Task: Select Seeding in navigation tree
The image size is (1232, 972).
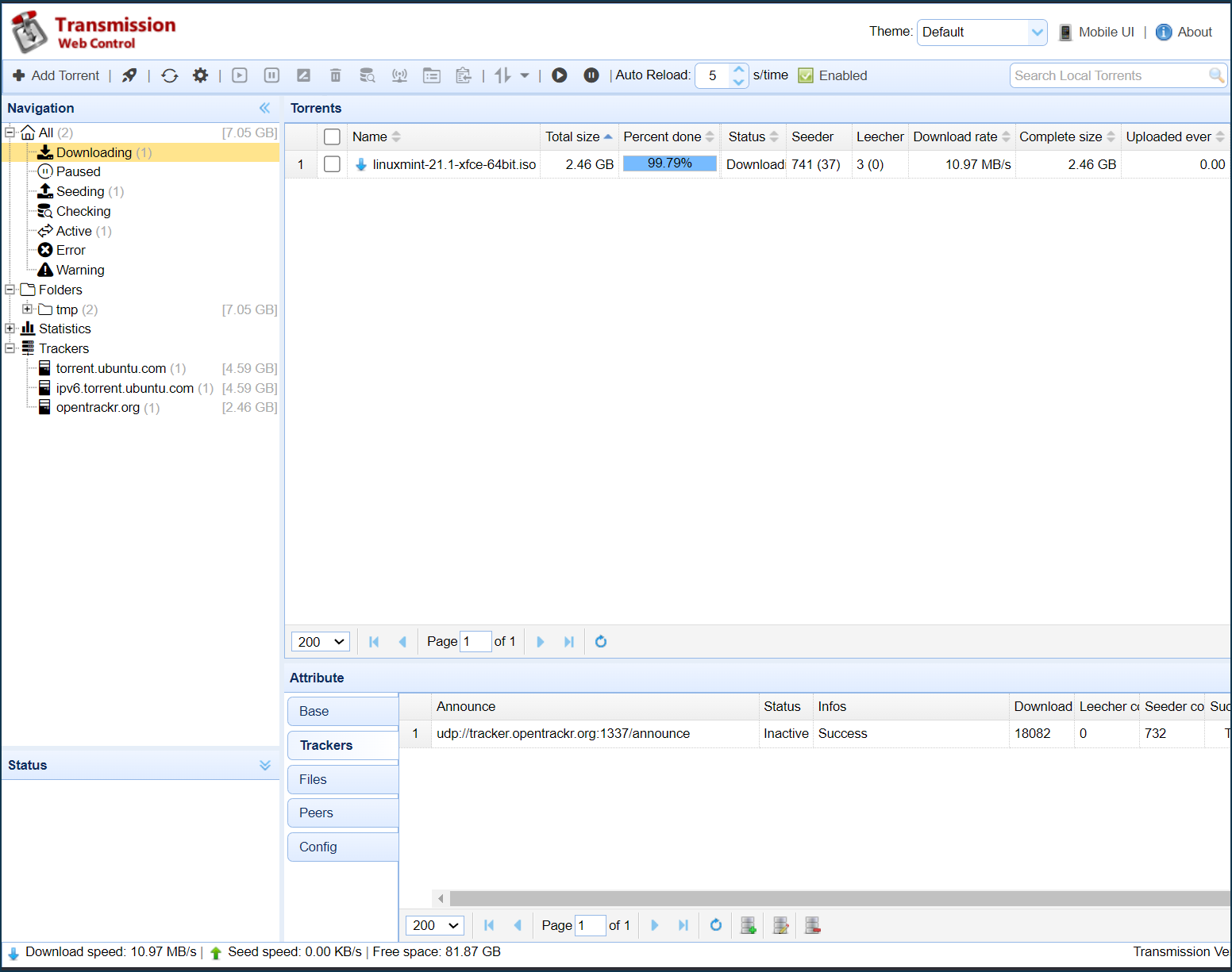Action: pyautogui.click(x=80, y=191)
